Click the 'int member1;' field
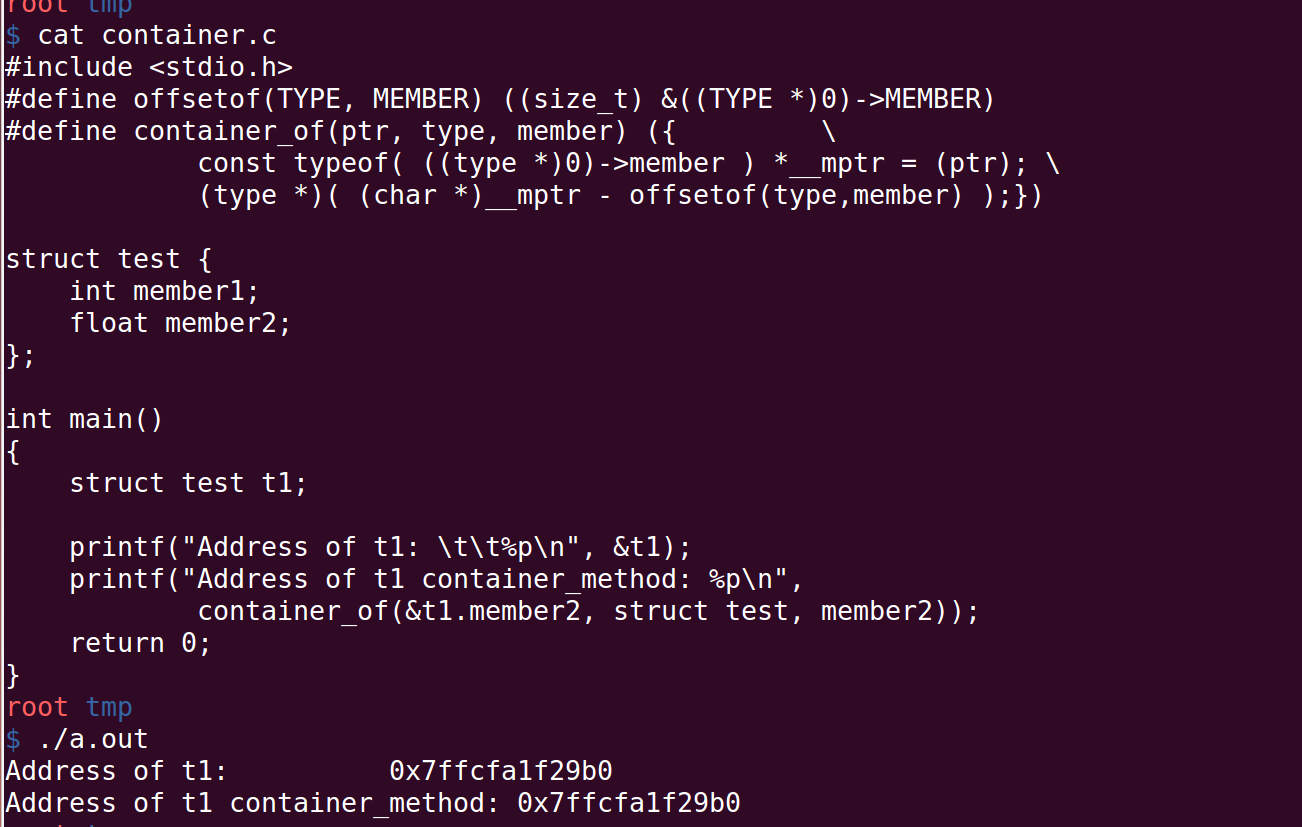The image size is (1302, 827). (164, 291)
